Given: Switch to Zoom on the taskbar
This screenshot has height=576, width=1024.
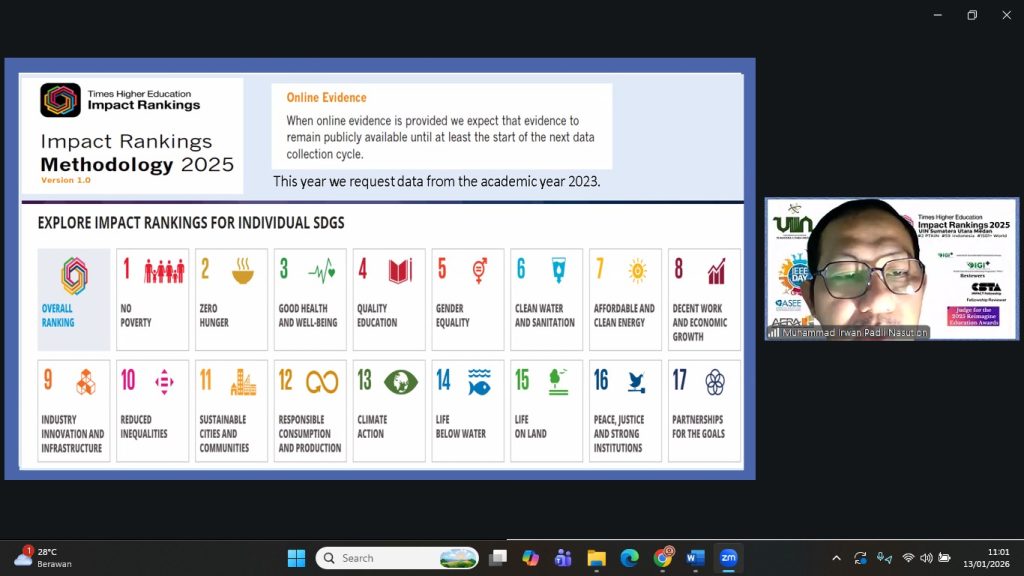Looking at the screenshot, I should tap(728, 558).
